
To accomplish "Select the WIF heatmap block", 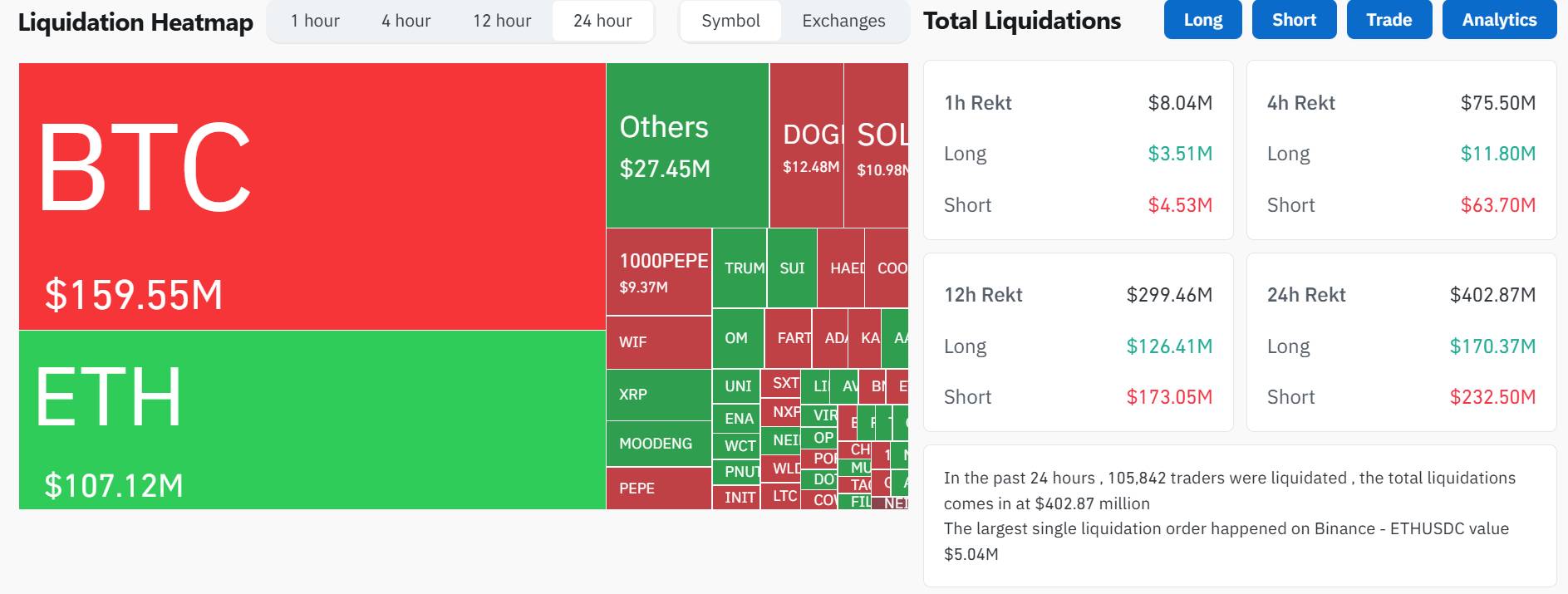I will coord(659,341).
